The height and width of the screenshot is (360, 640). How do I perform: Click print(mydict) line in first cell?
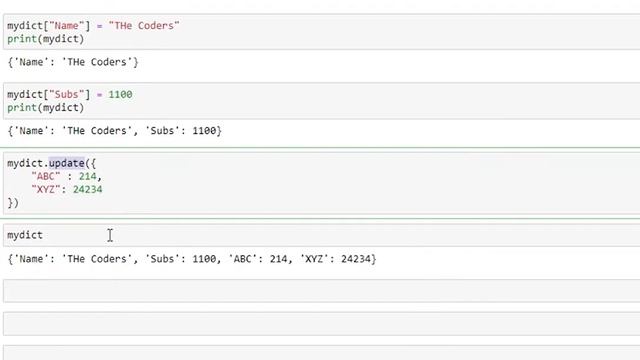(x=45, y=39)
